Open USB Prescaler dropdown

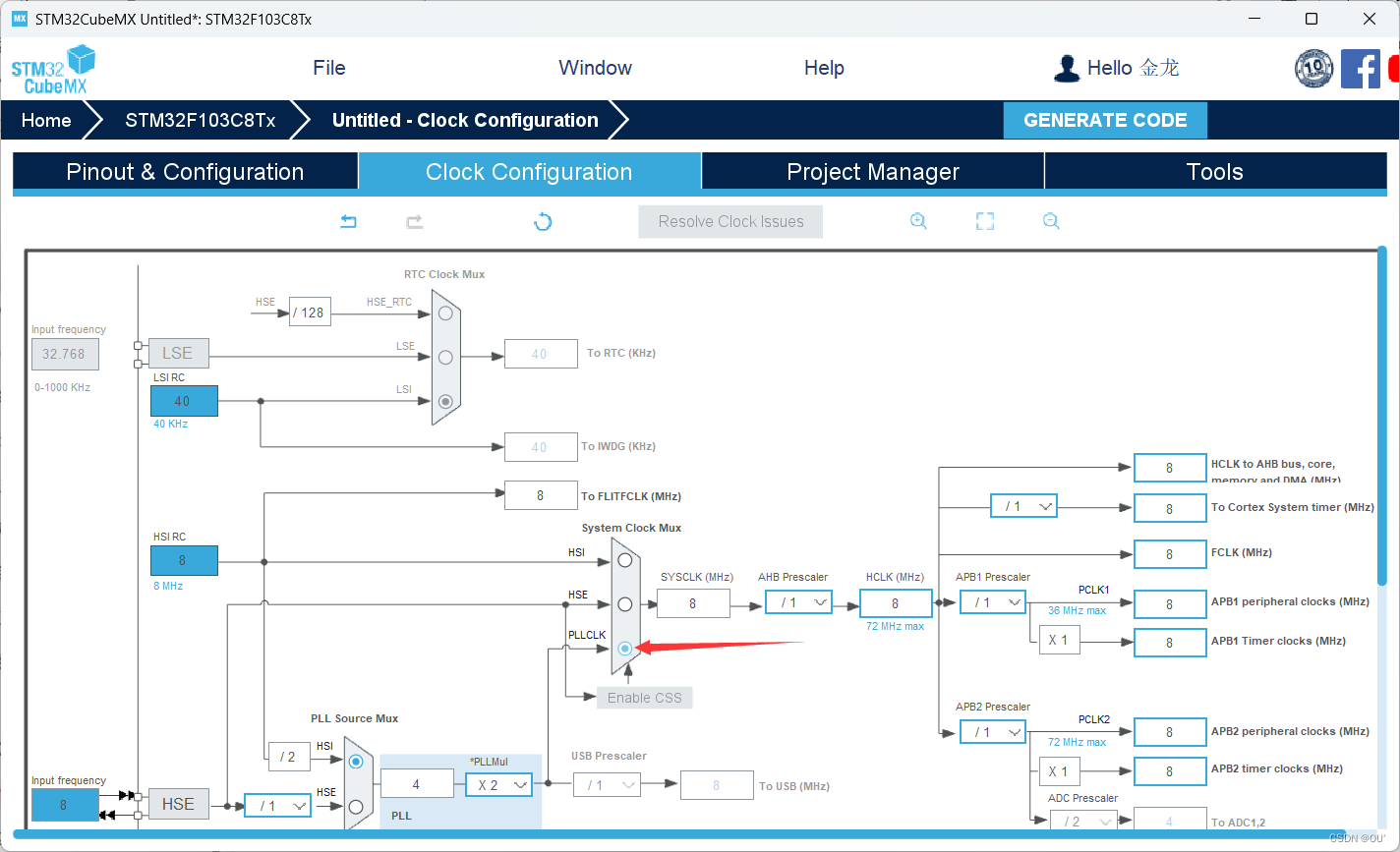point(607,785)
